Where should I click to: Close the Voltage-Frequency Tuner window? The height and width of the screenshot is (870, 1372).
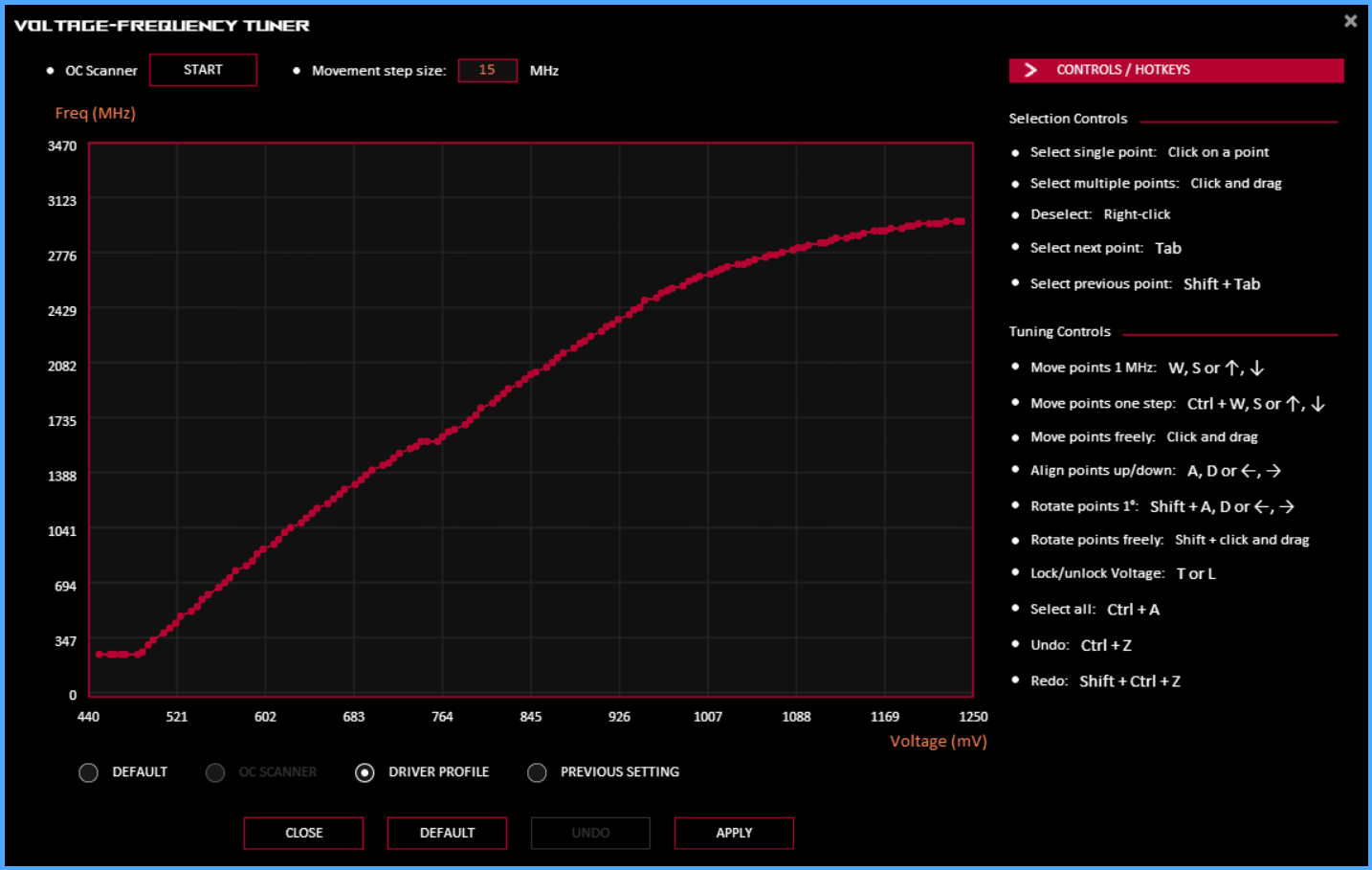click(x=1350, y=21)
